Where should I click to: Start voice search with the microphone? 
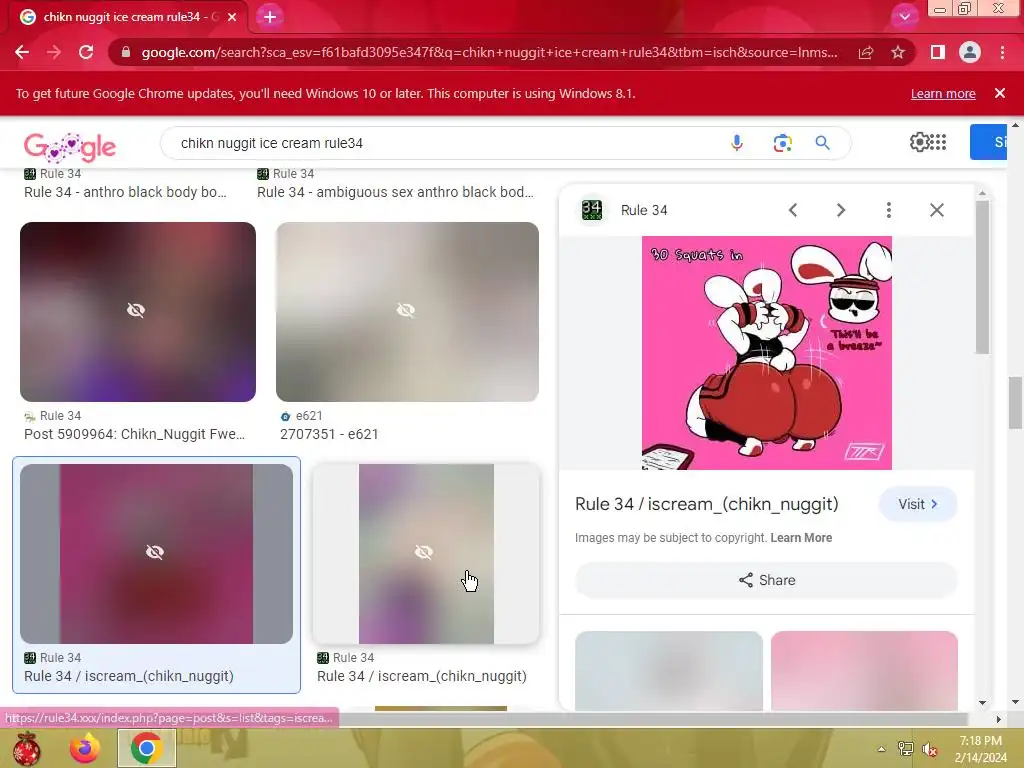737,142
